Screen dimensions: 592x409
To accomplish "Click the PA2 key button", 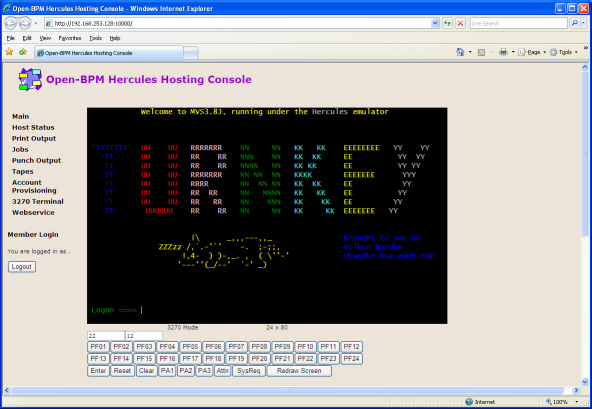I will coord(186,371).
